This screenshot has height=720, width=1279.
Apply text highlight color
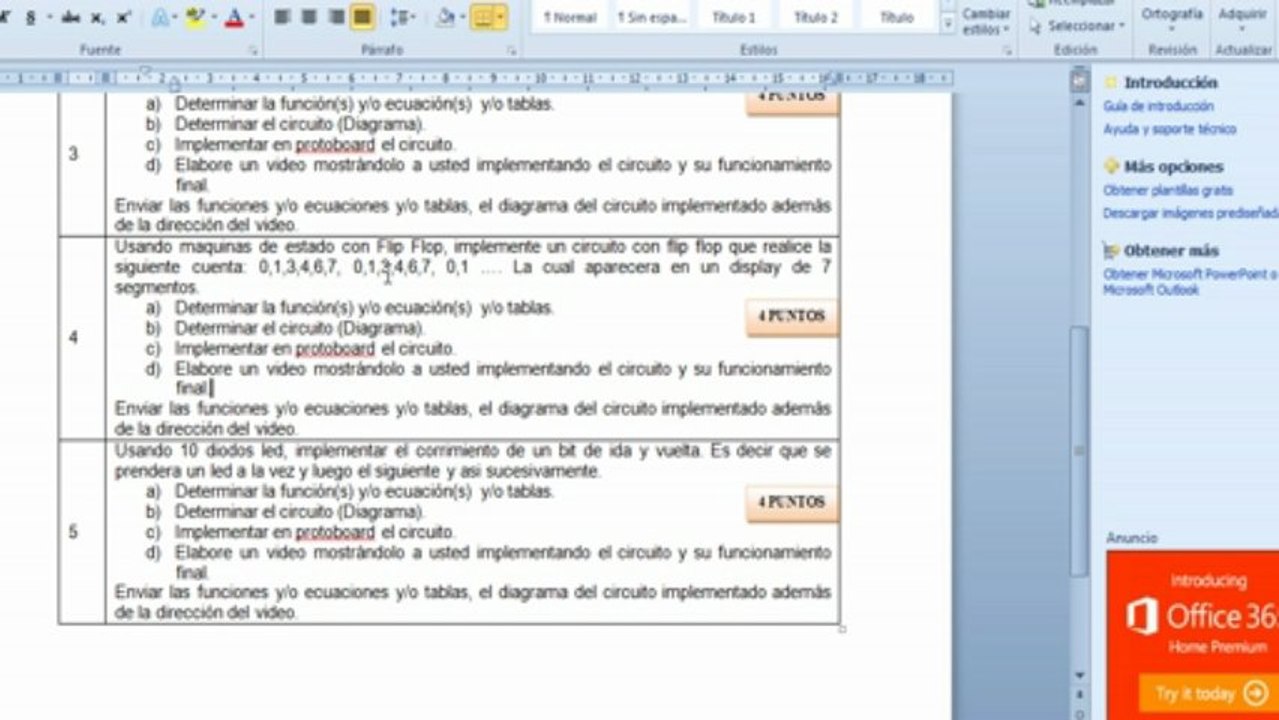[196, 18]
